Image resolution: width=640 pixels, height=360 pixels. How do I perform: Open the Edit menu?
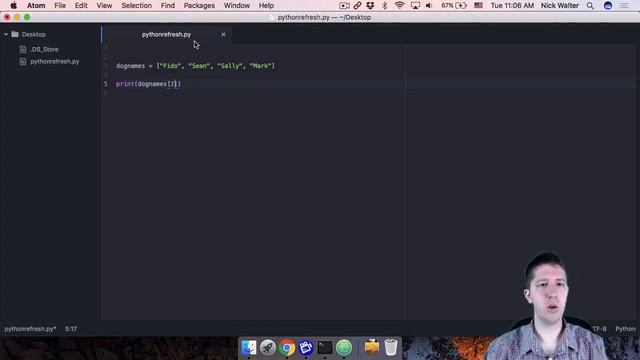click(x=81, y=6)
